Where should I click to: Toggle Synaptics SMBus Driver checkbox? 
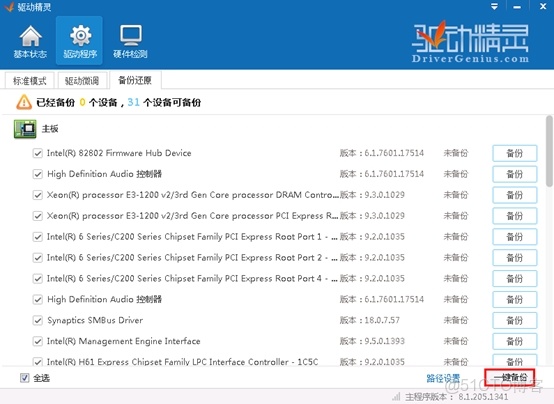tap(38, 320)
